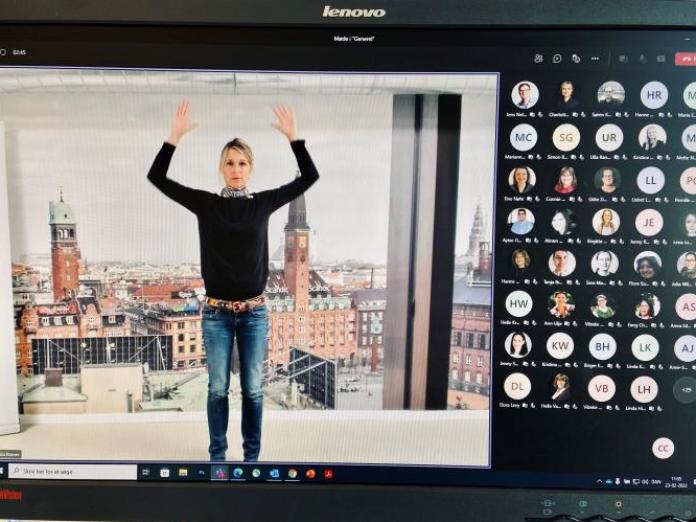Expand the system tray hidden icons chevron
Viewport: 696px width, 522px height.
coord(599,481)
